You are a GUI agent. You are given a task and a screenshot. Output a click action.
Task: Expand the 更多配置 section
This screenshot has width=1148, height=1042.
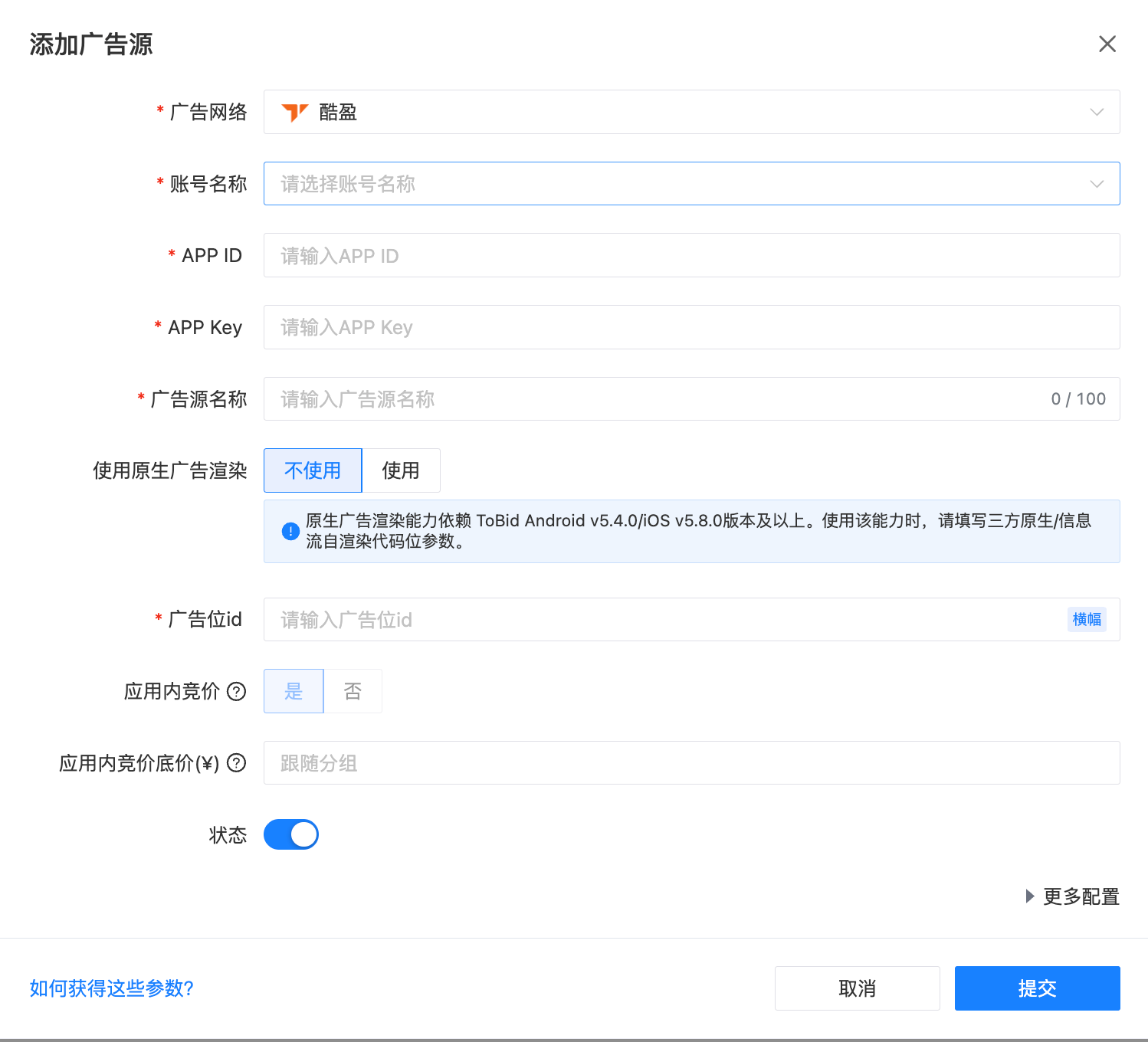pos(1073,896)
